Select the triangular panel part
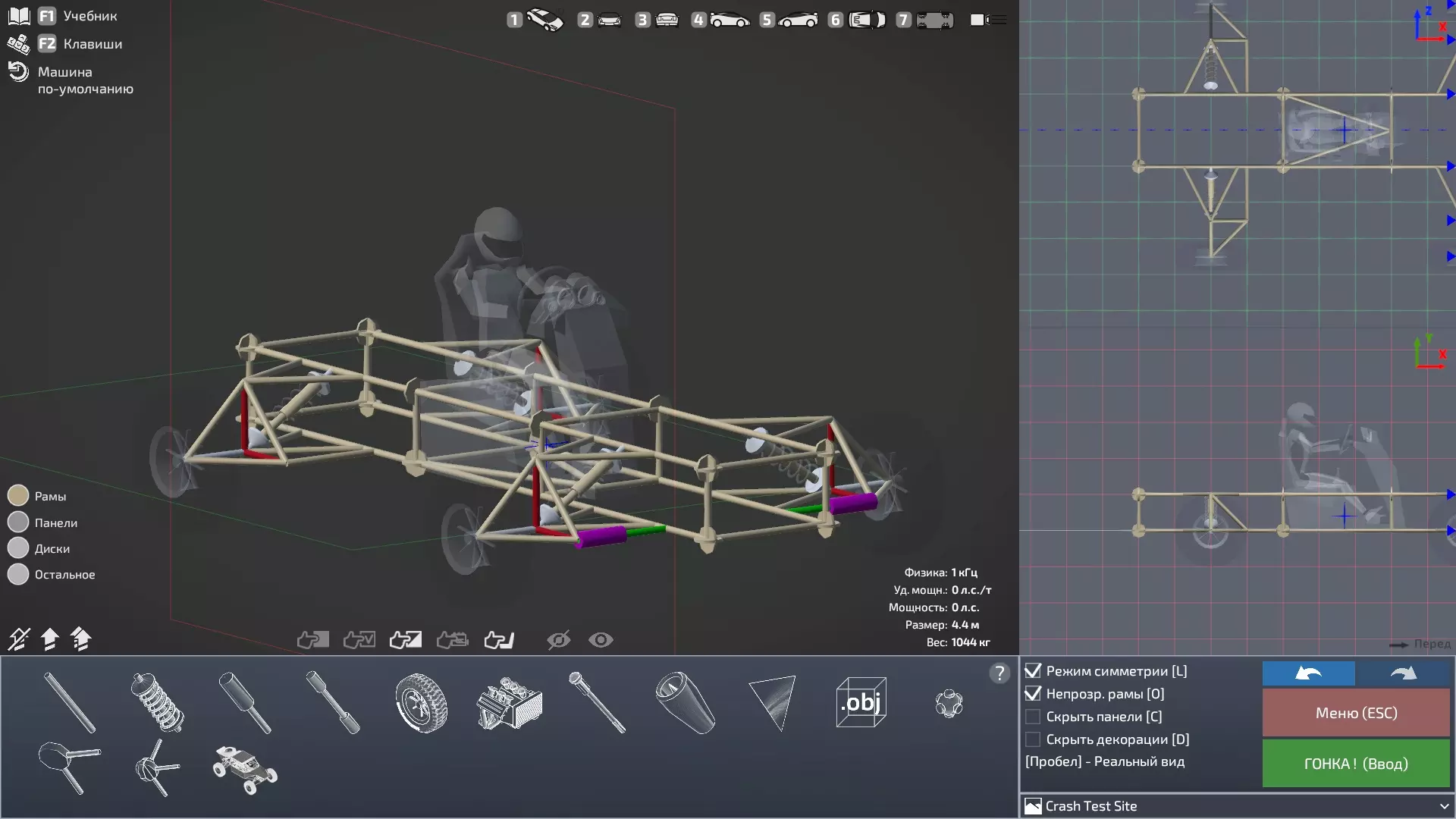The width and height of the screenshot is (1456, 819). [x=773, y=703]
